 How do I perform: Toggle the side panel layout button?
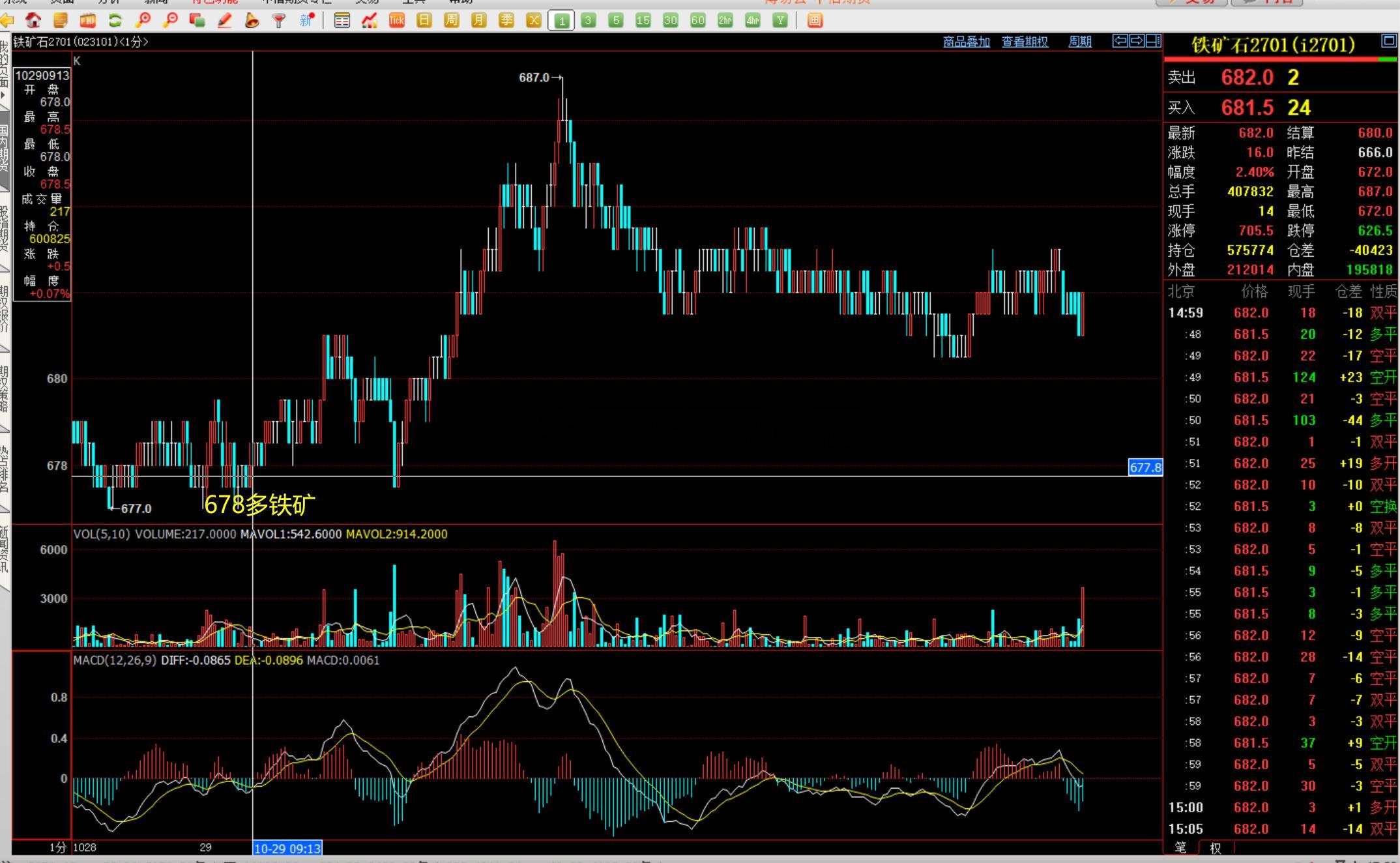(x=1154, y=41)
